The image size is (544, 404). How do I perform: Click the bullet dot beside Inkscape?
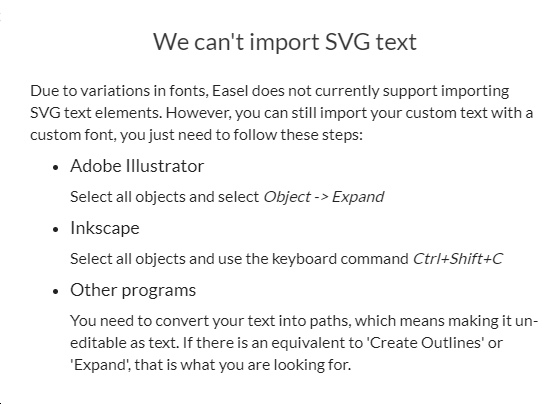click(x=56, y=230)
